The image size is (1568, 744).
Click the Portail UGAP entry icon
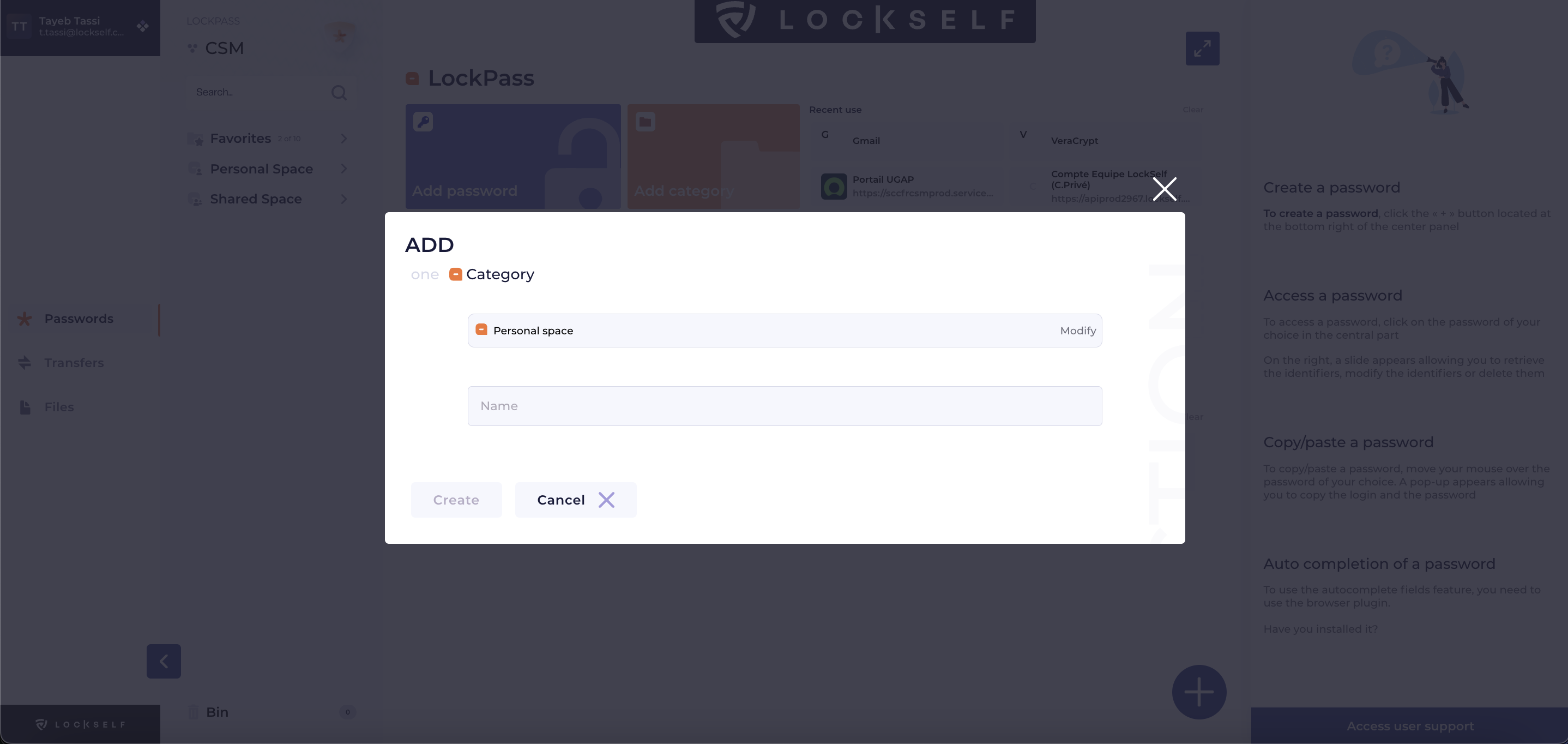coord(833,187)
